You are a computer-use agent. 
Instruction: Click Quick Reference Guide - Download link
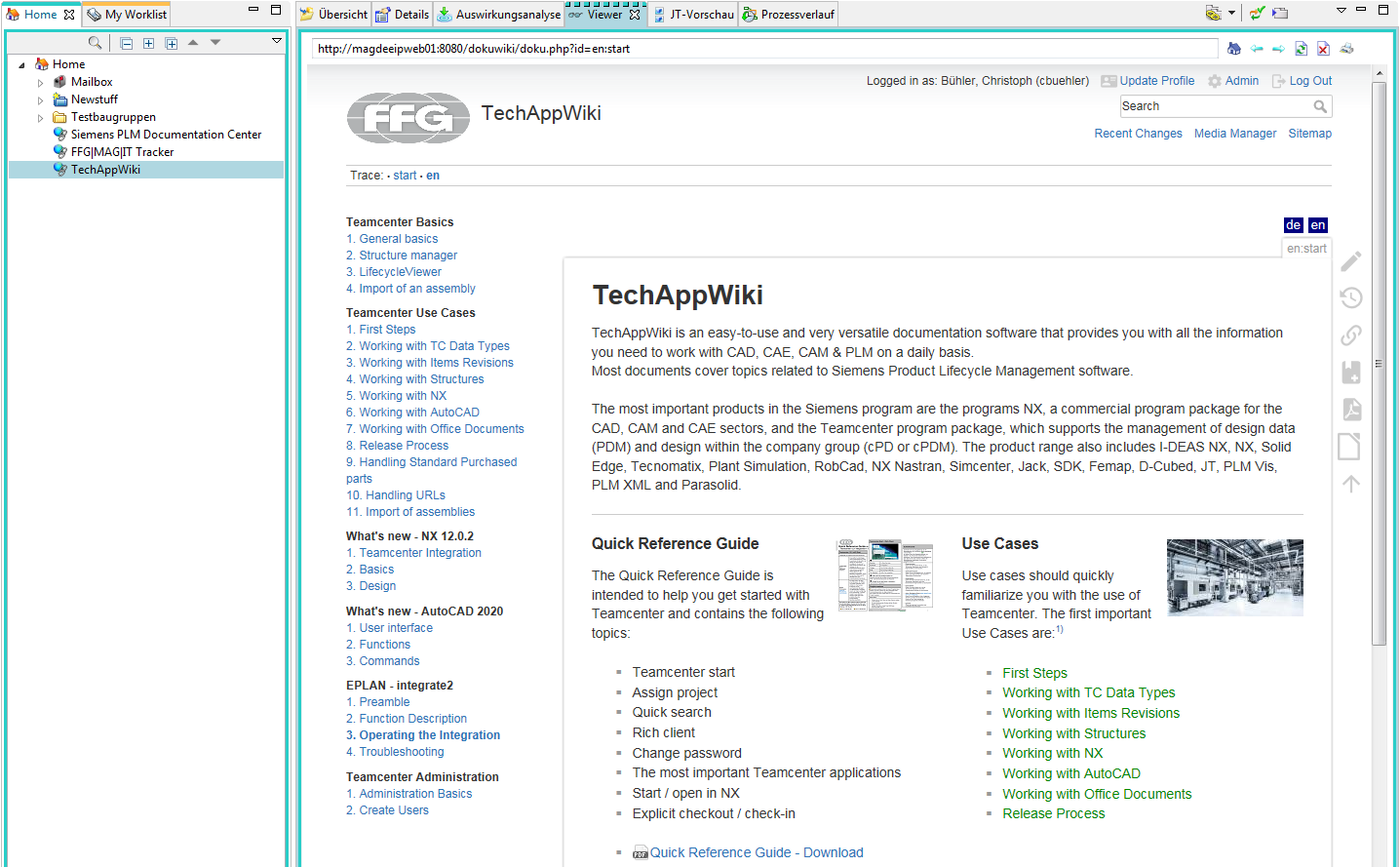pyautogui.click(x=757, y=852)
